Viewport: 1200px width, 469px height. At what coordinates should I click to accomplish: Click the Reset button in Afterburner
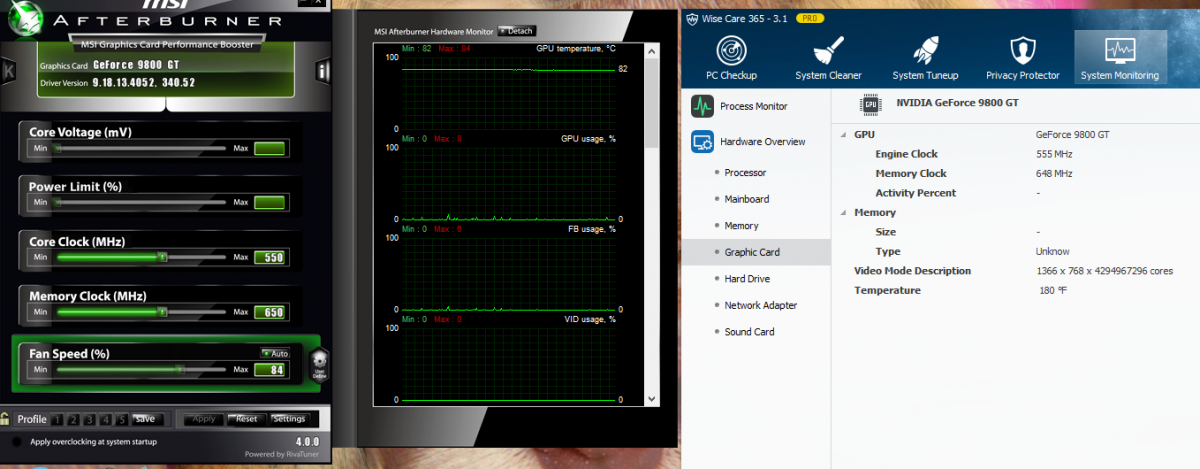(246, 419)
